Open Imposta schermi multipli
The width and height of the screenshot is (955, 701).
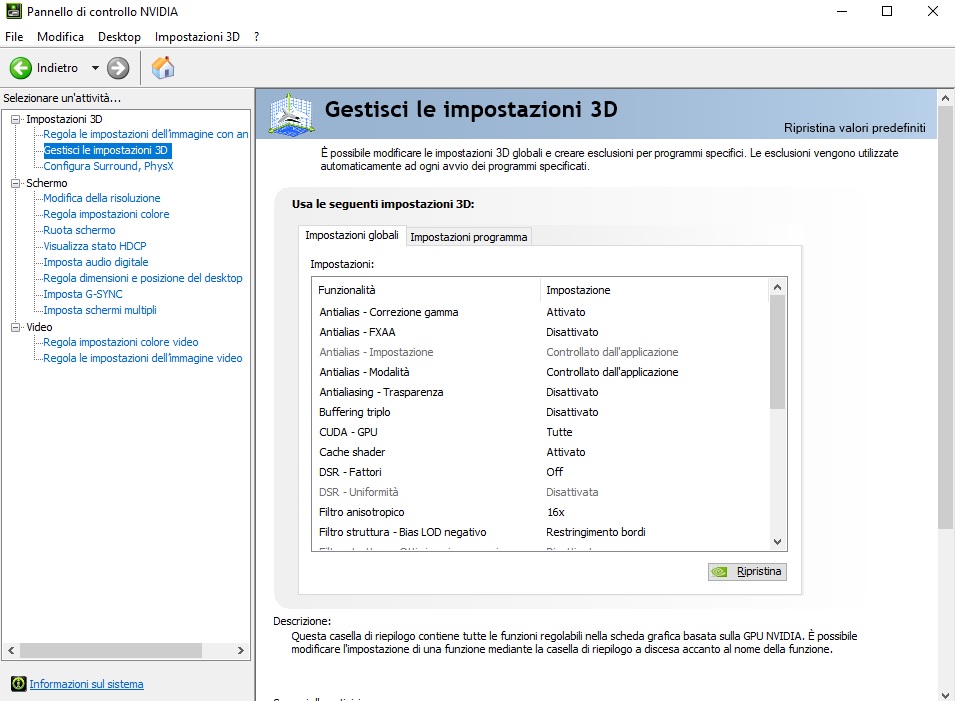(100, 310)
